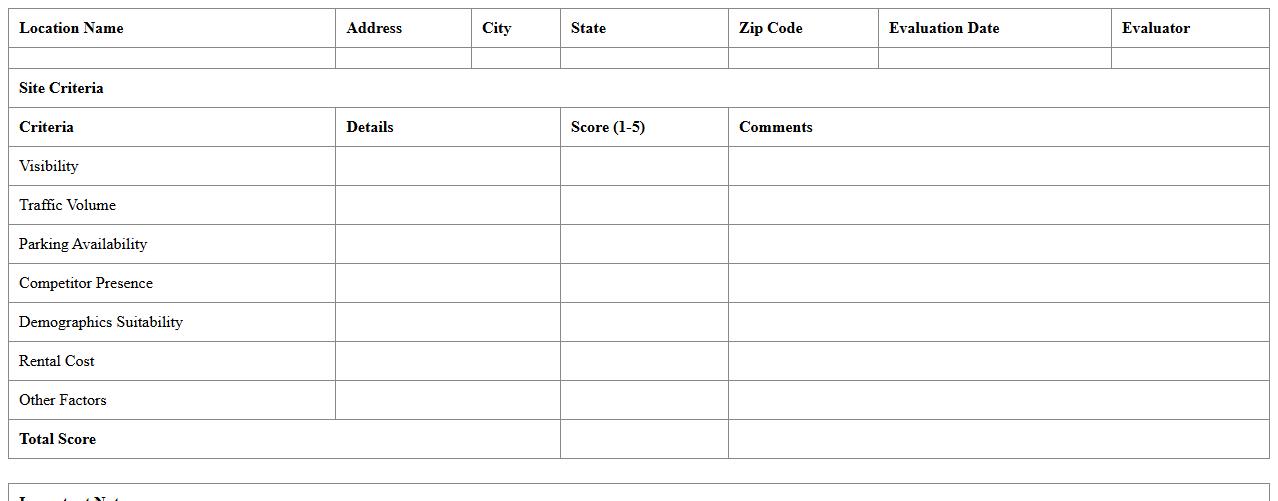Select the Other Factors score cell
Image resolution: width=1278 pixels, height=501 pixels.
coord(644,400)
